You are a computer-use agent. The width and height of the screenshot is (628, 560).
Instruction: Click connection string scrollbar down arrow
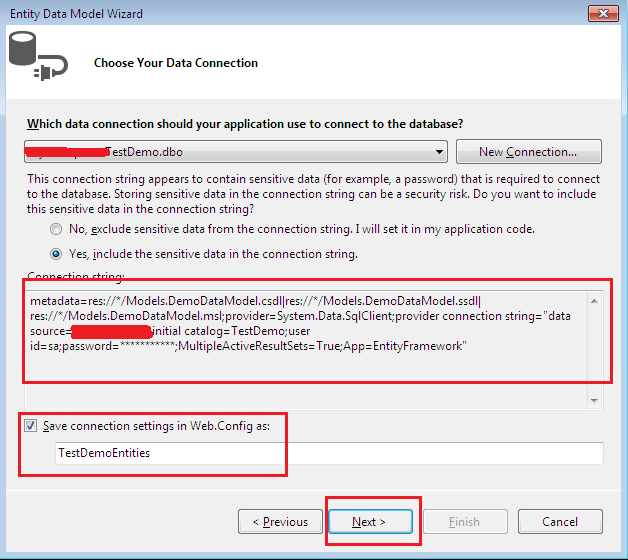(594, 400)
